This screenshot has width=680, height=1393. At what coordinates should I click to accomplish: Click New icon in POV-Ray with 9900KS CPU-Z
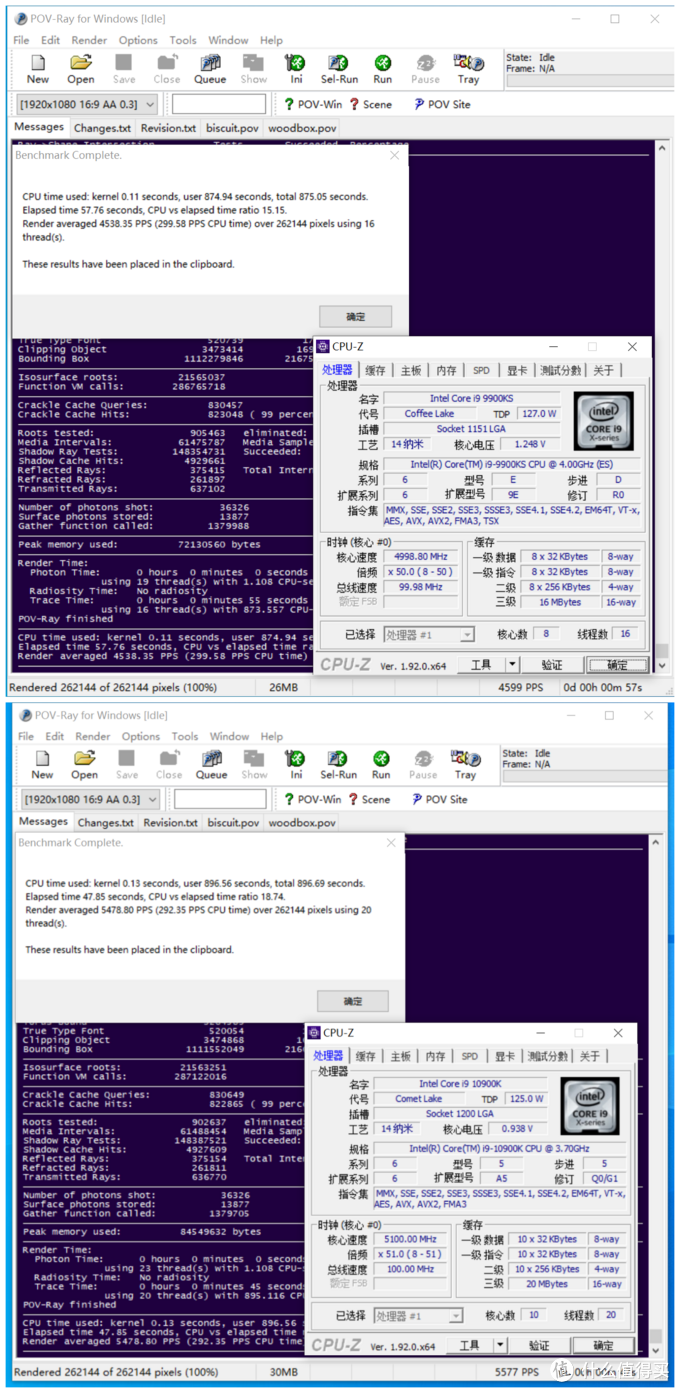(38, 69)
